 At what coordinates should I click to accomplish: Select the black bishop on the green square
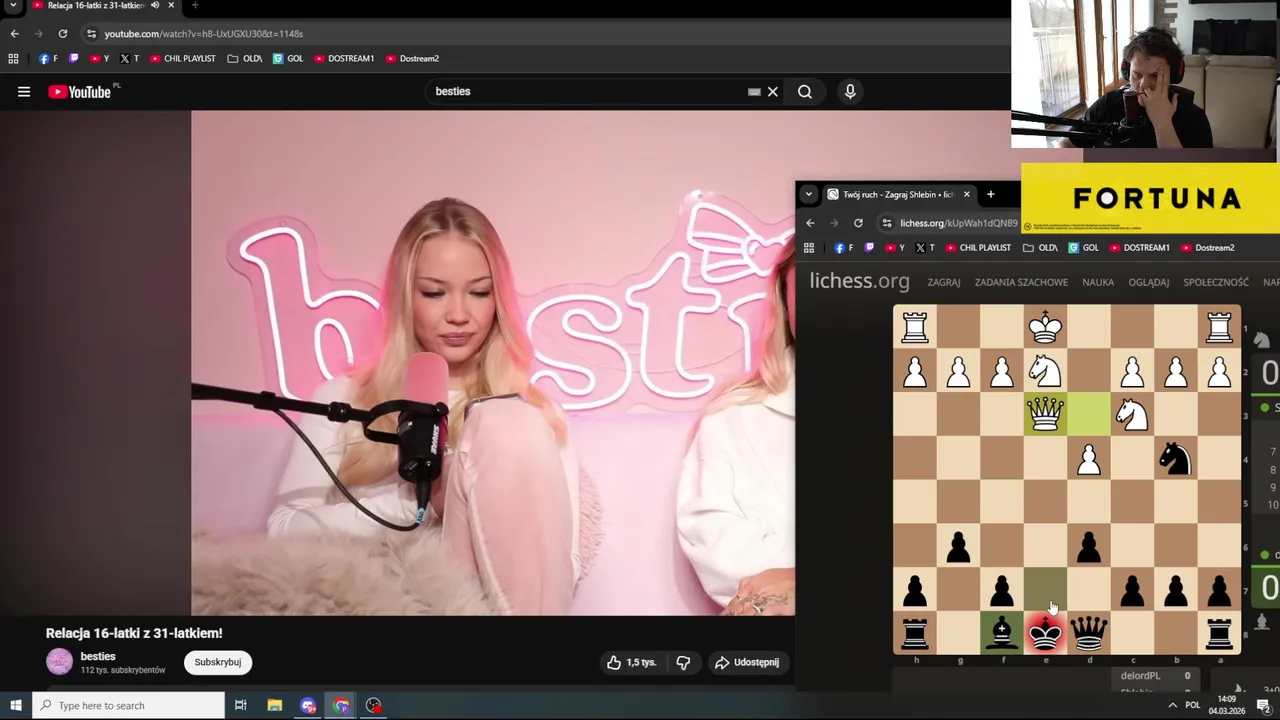(x=1002, y=633)
